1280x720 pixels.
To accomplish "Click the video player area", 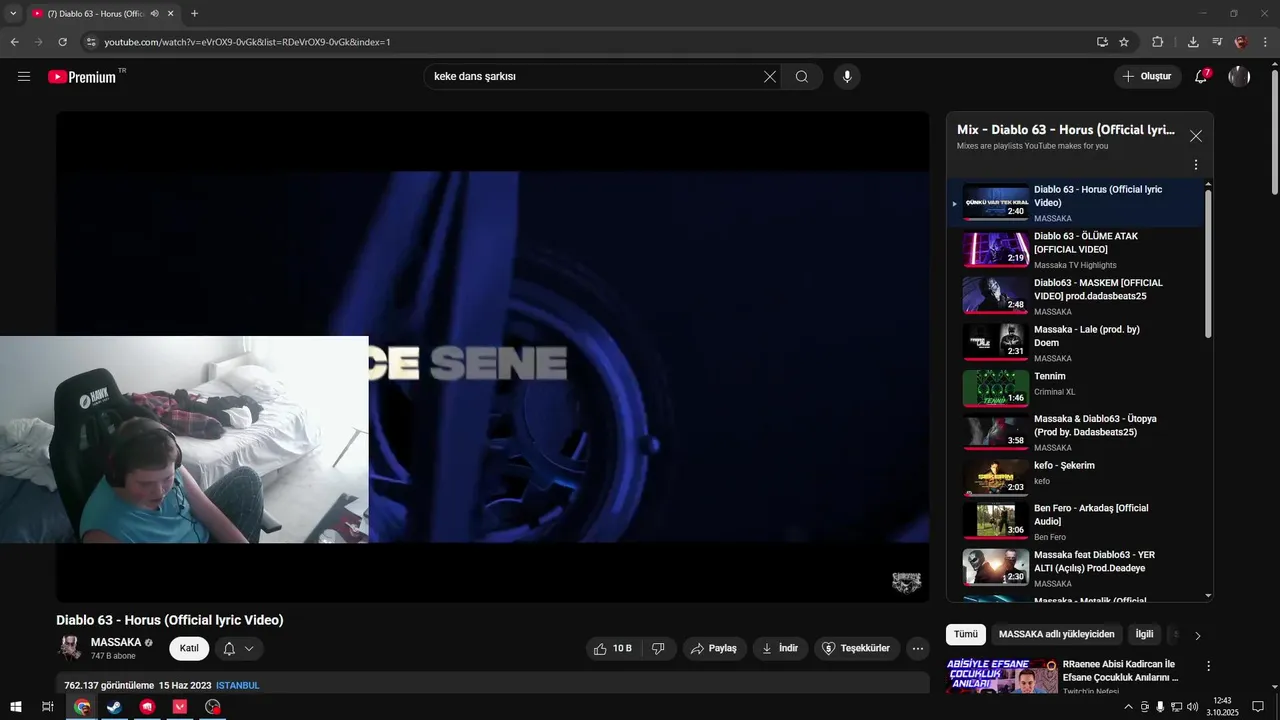I will click(x=492, y=357).
